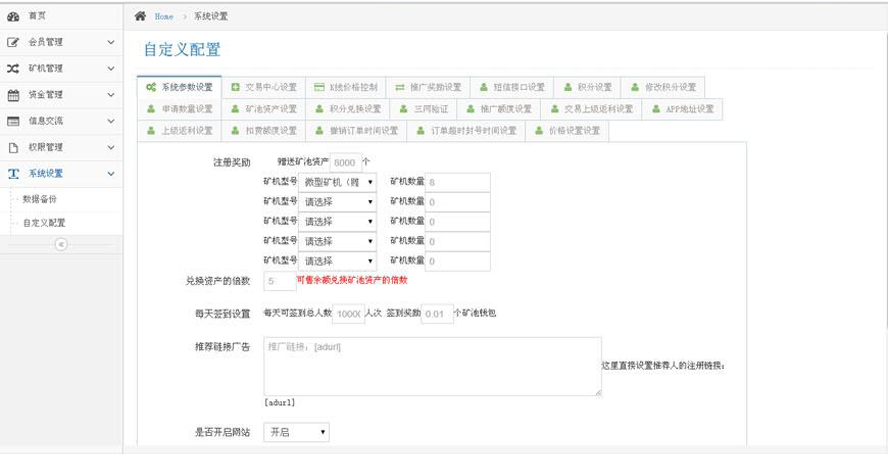Switch to the 价格设置设置 tab
Image resolution: width=888 pixels, height=454 pixels.
pos(567,131)
